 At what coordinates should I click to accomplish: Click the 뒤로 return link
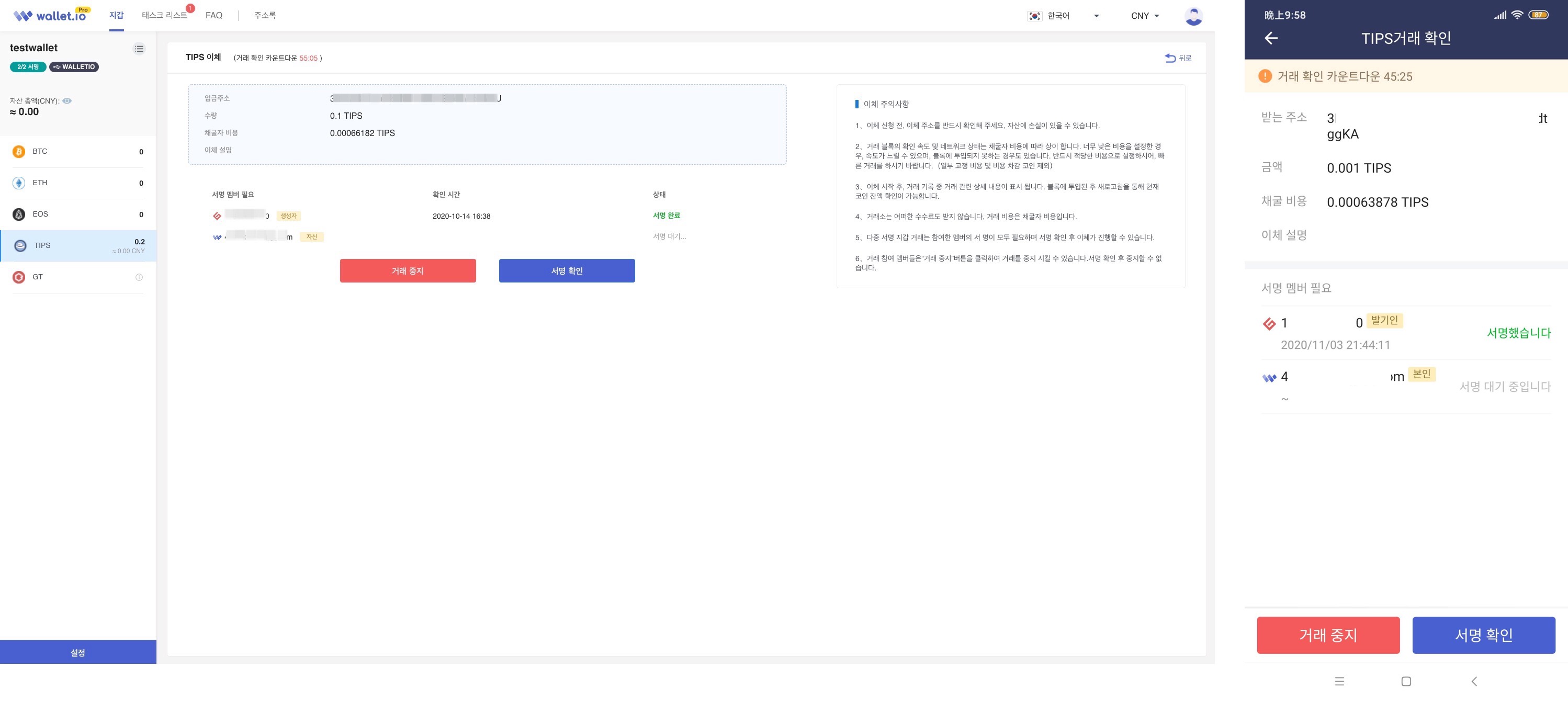click(x=1178, y=58)
